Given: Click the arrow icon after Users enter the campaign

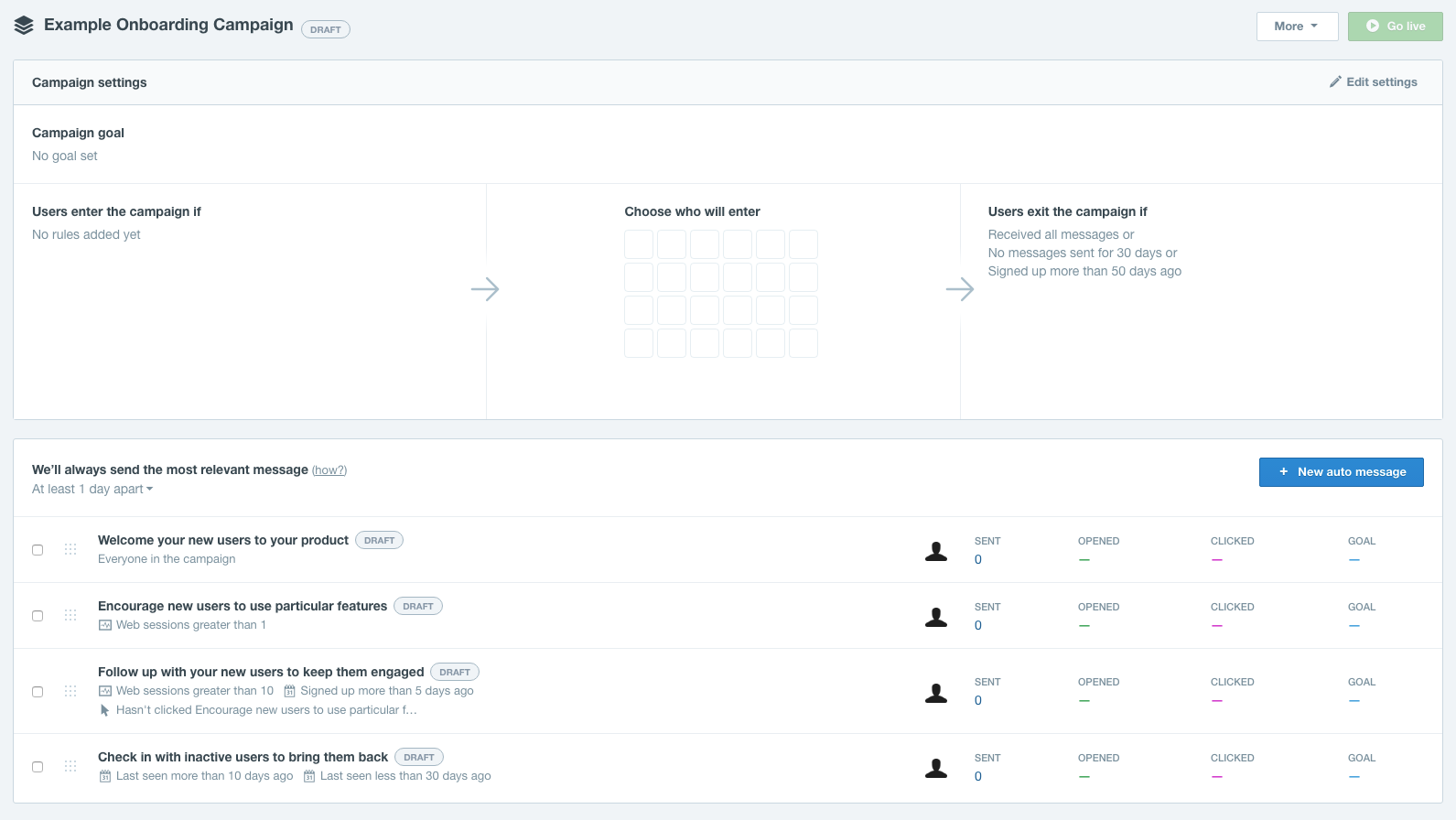Looking at the screenshot, I should [485, 289].
